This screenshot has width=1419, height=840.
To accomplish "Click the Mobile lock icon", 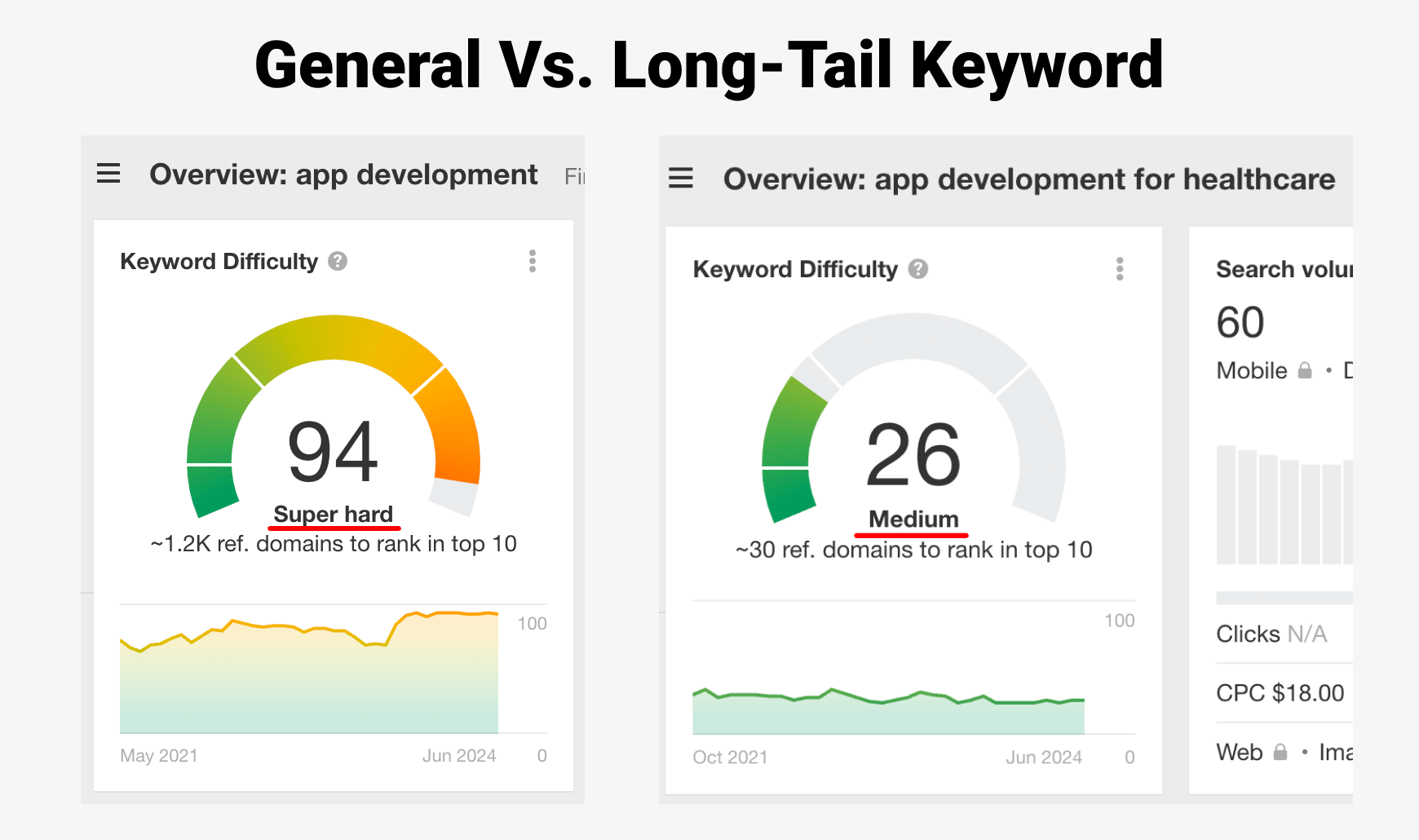I will tap(1305, 370).
